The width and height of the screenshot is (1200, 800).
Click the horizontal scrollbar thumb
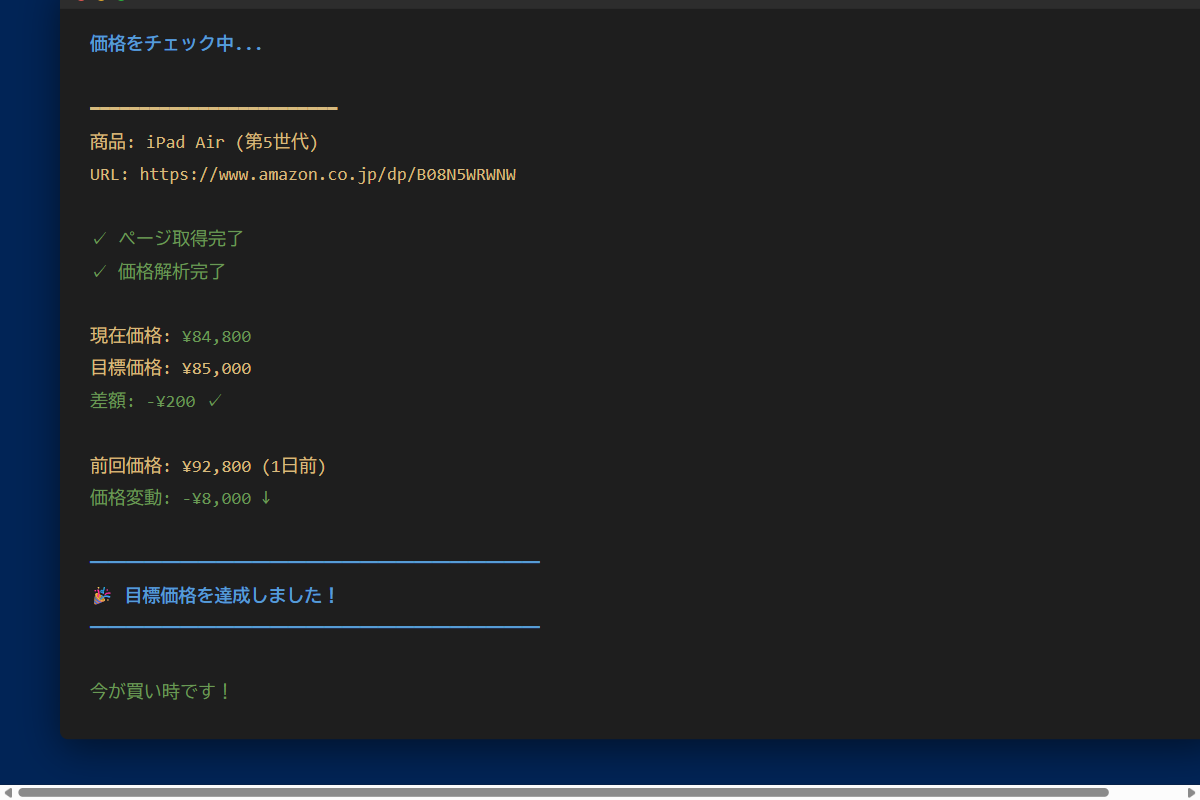560,792
